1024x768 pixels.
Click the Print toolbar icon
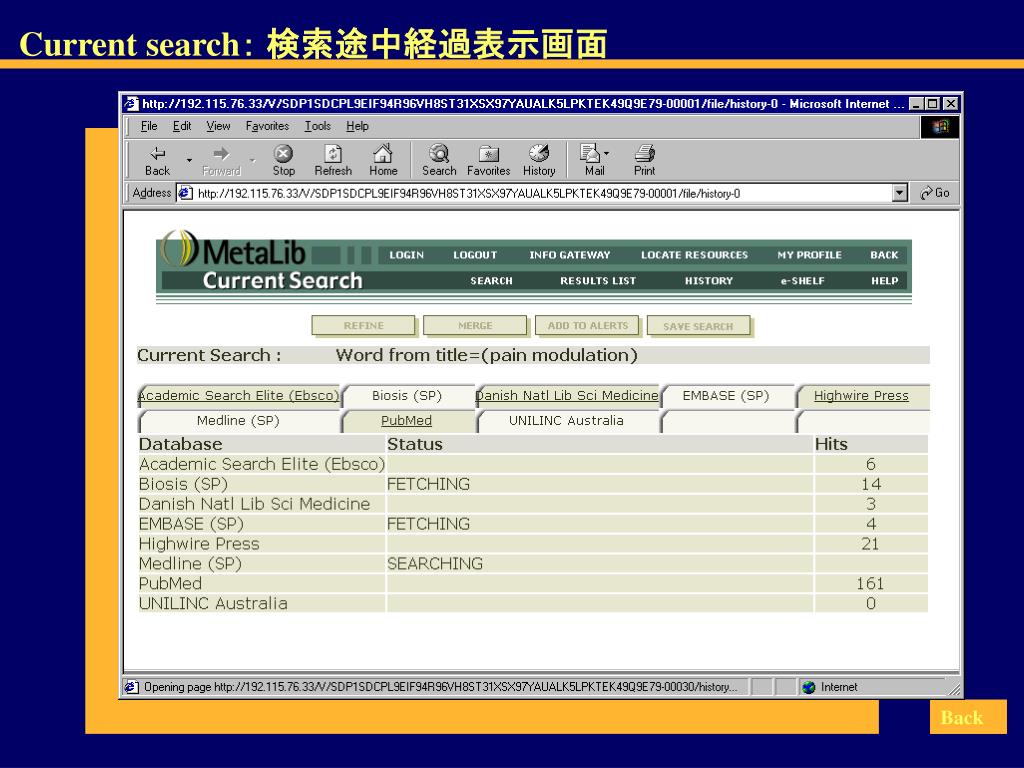click(x=645, y=153)
